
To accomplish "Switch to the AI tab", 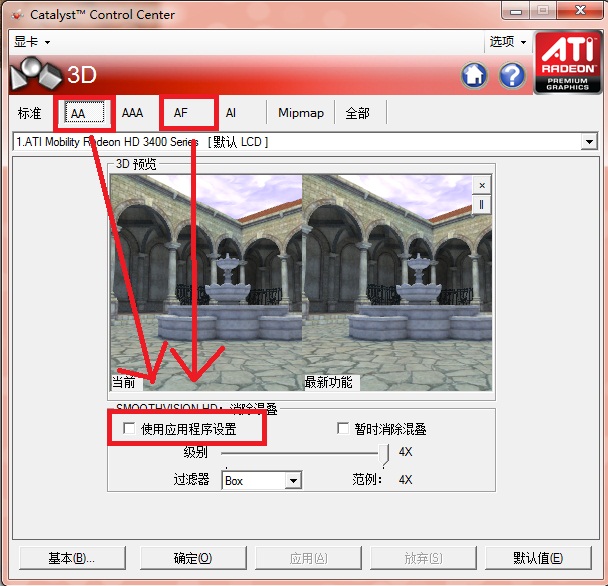I will coord(231,113).
